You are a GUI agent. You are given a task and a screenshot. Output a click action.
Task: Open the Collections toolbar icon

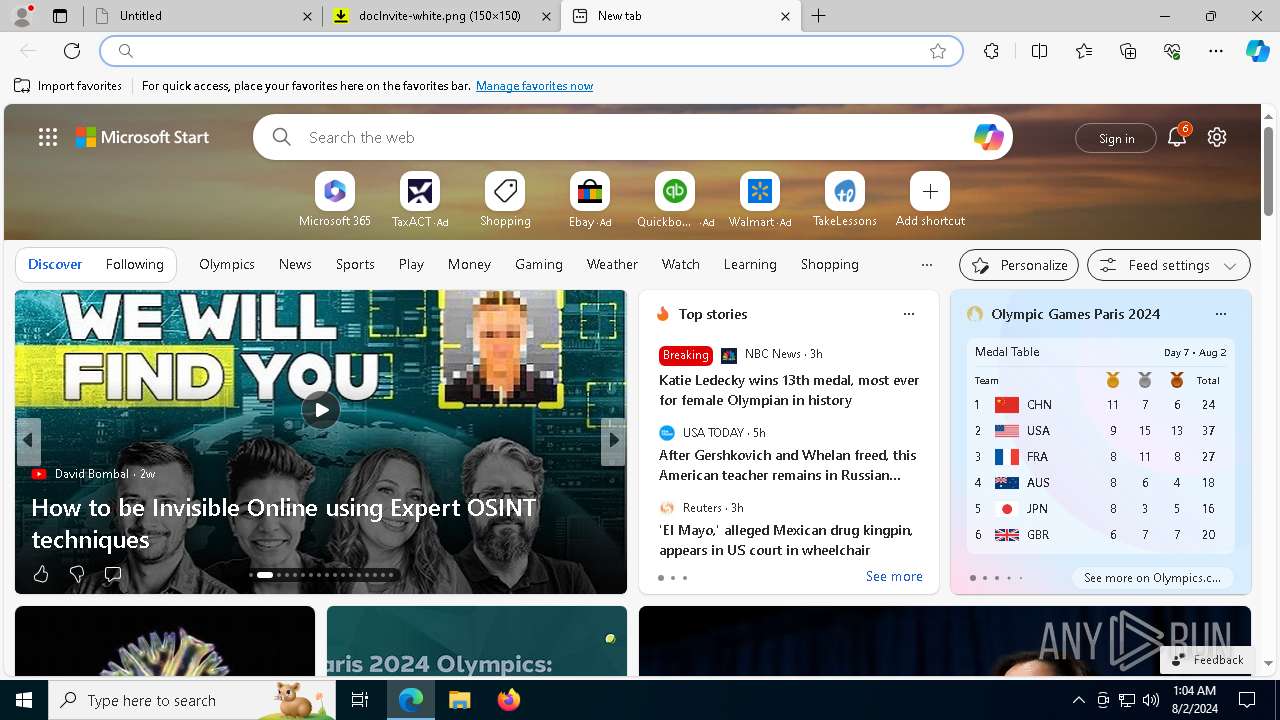[1128, 51]
